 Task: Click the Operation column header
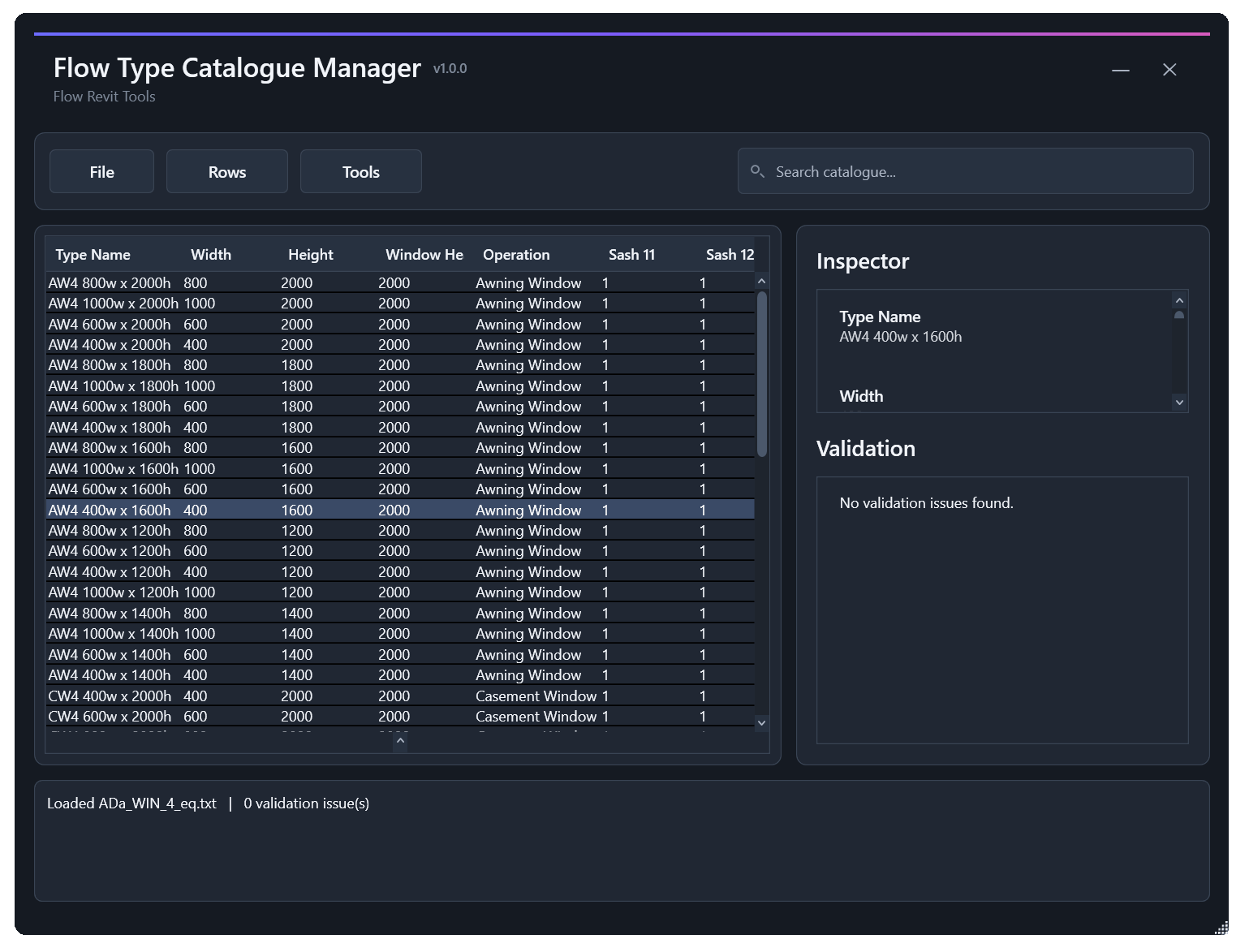537,255
